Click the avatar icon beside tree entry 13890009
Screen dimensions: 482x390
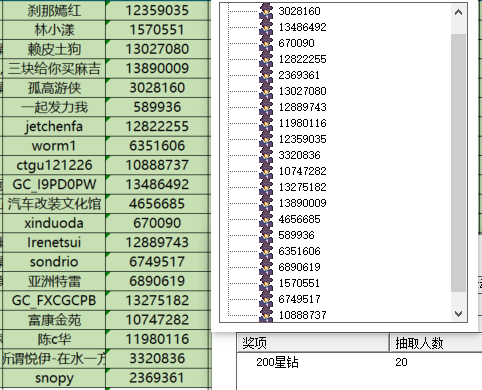266,203
